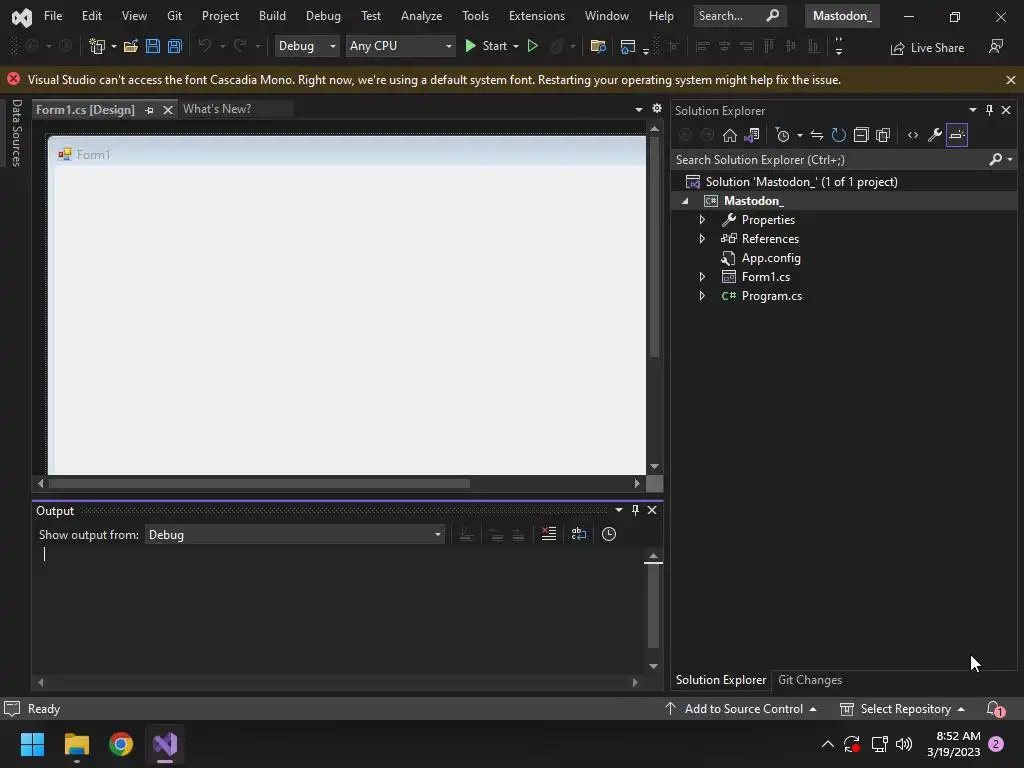Start debugging with the green Start button
Image resolution: width=1024 pixels, height=768 pixels.
coord(485,46)
